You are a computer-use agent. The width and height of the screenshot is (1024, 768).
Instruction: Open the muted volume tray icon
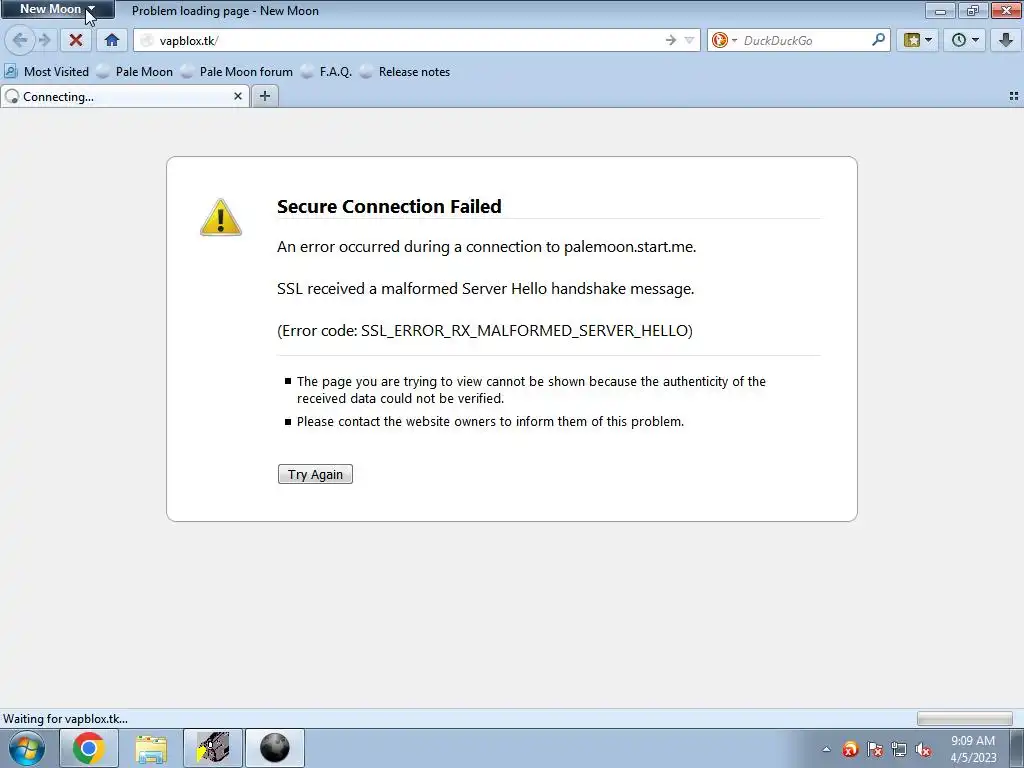[x=923, y=749]
